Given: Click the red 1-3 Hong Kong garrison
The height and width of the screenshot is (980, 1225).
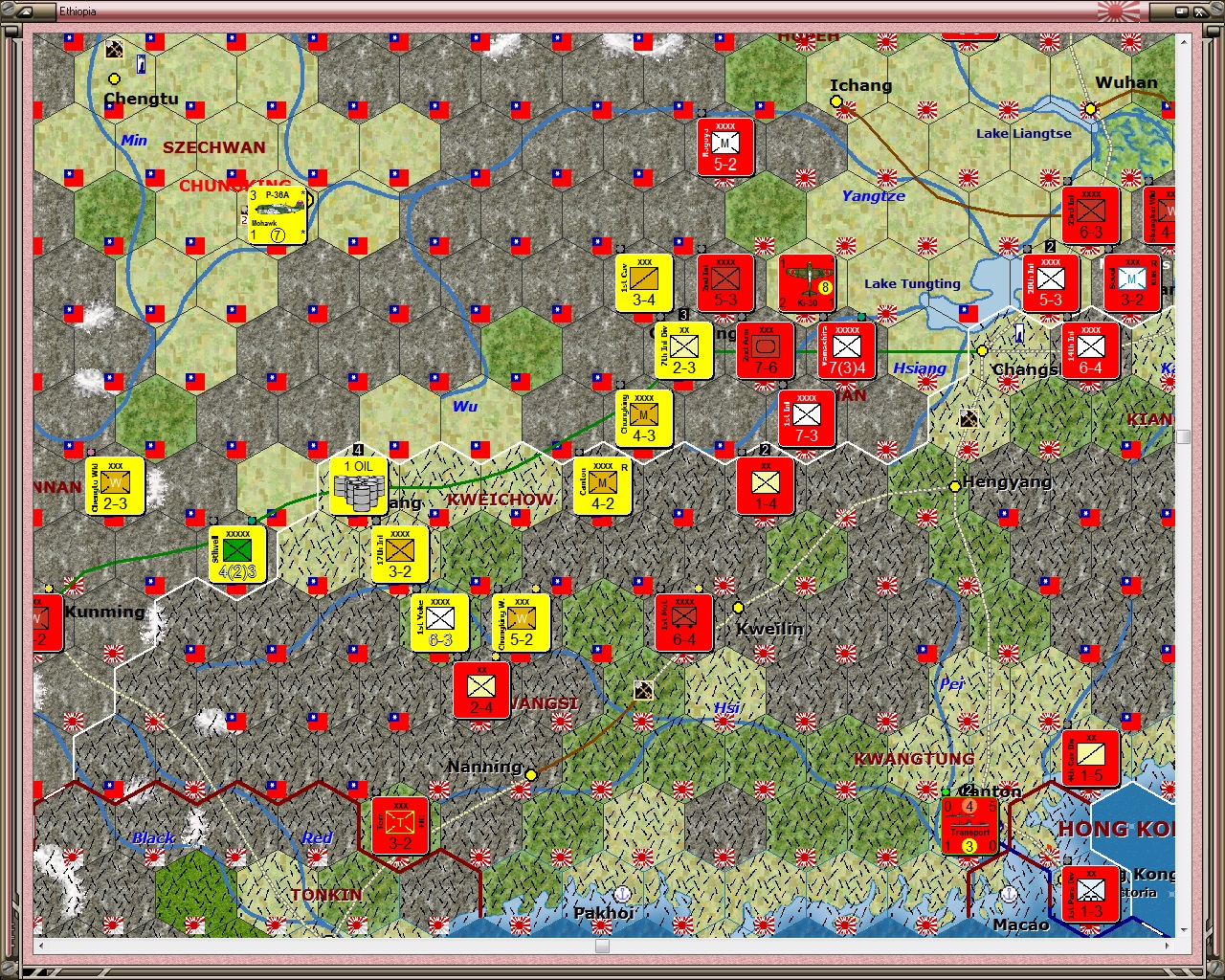Looking at the screenshot, I should (1091, 894).
